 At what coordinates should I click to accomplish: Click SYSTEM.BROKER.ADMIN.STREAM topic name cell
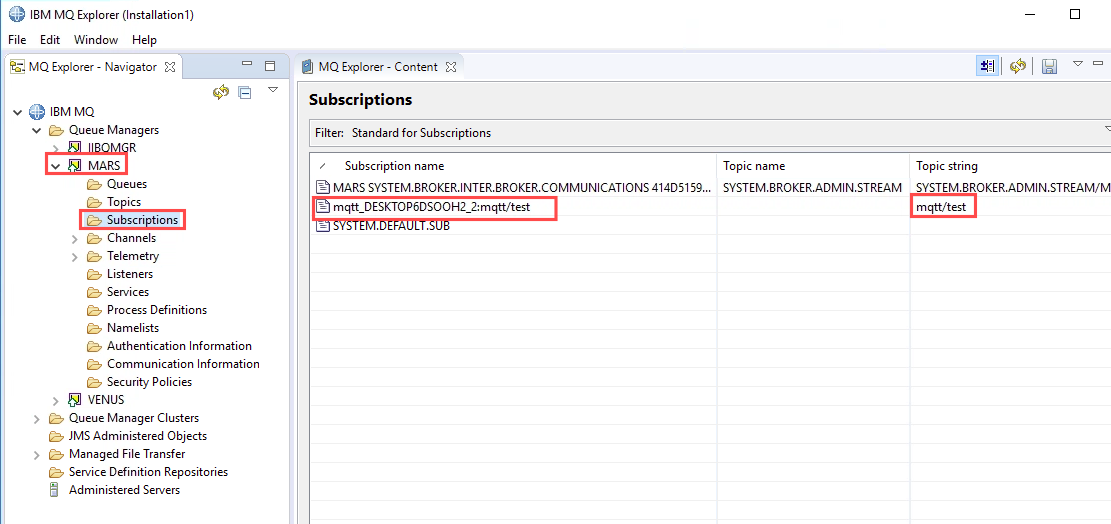coord(812,188)
